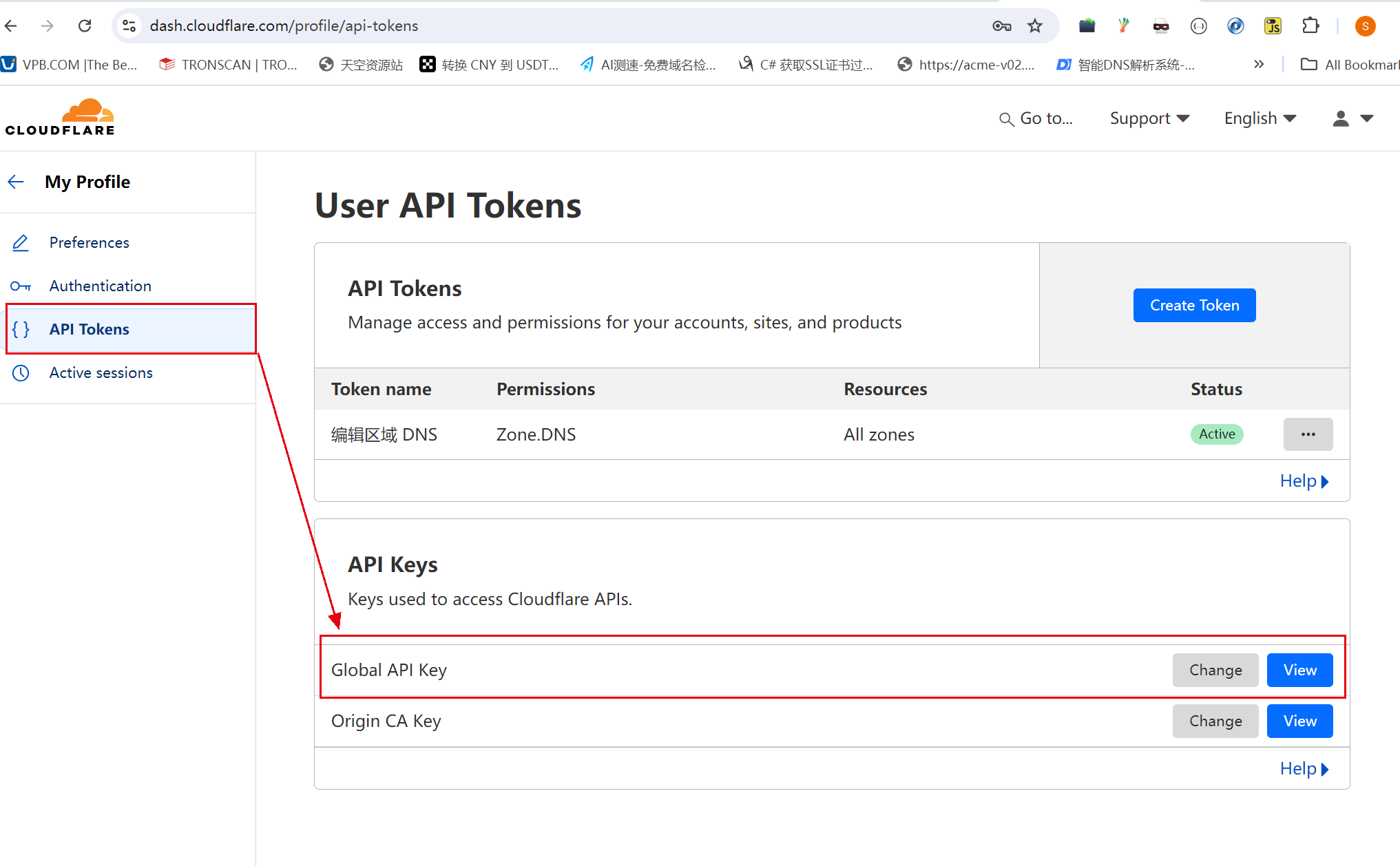Click the orange S profile badge
The height and width of the screenshot is (866, 1400).
click(1365, 25)
